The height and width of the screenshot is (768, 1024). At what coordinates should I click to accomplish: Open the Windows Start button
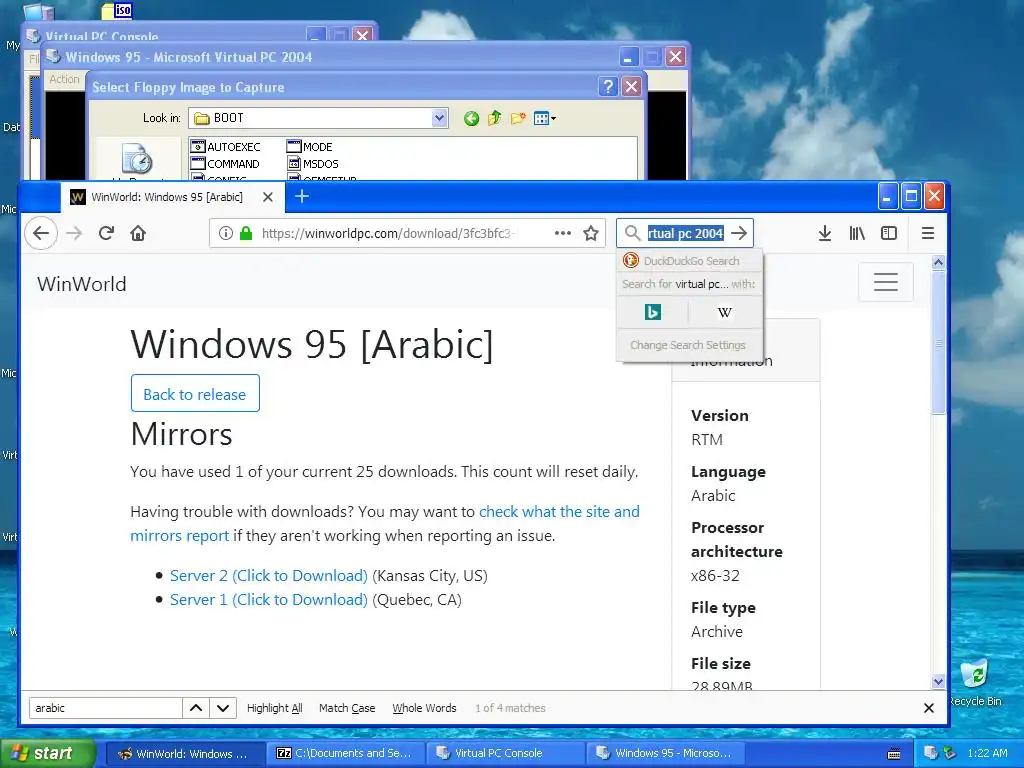tap(47, 753)
